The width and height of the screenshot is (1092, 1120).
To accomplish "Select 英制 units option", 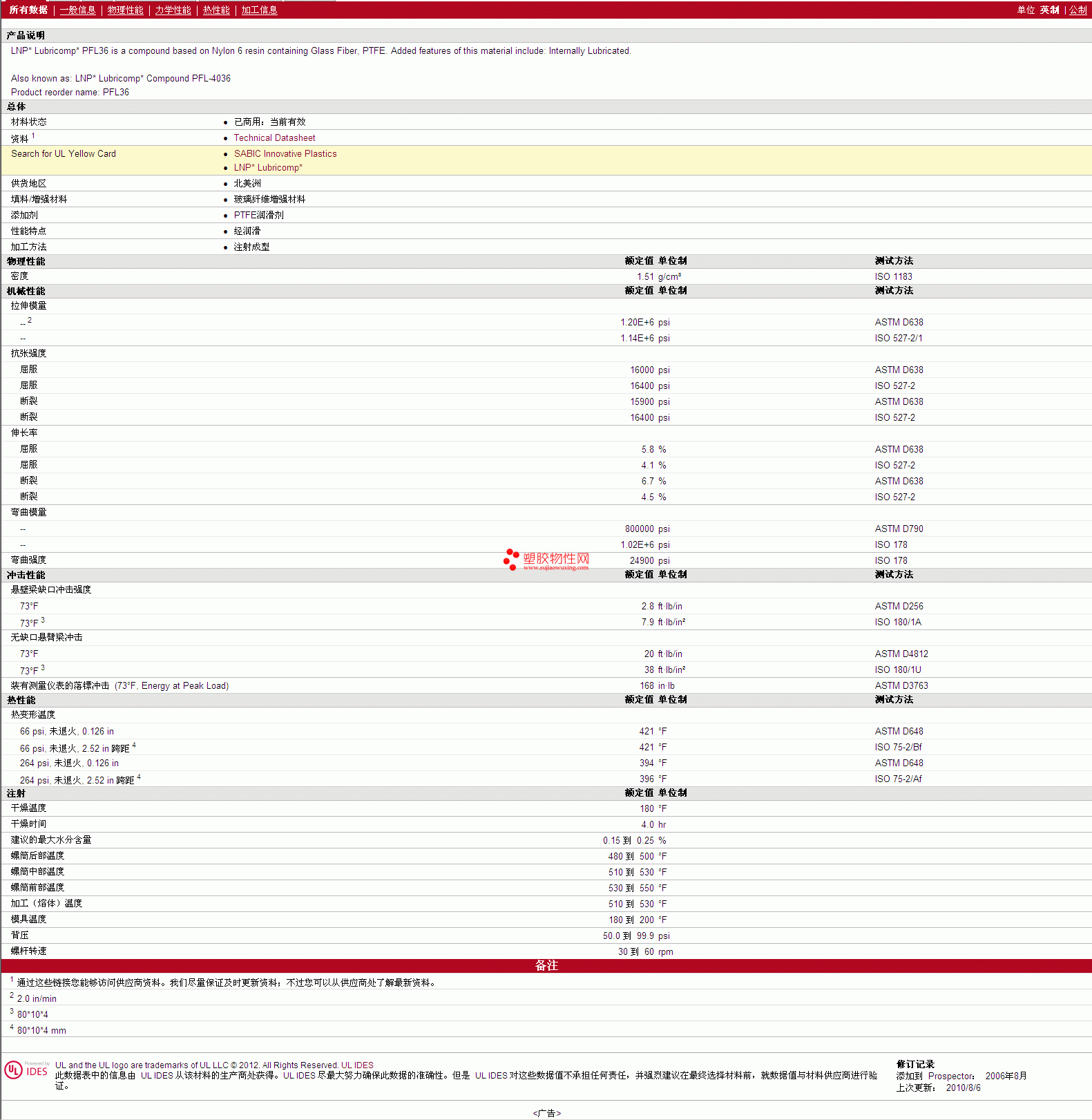I will (x=1049, y=10).
